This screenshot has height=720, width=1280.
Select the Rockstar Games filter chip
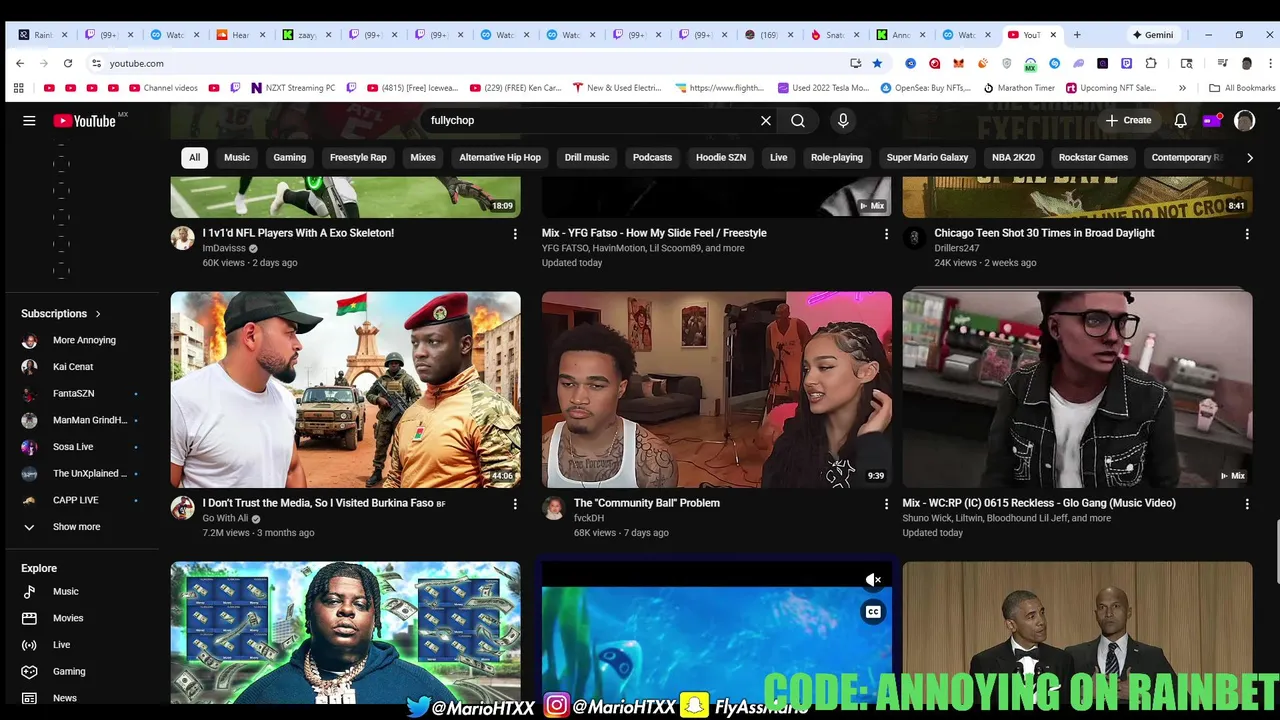(x=1093, y=157)
